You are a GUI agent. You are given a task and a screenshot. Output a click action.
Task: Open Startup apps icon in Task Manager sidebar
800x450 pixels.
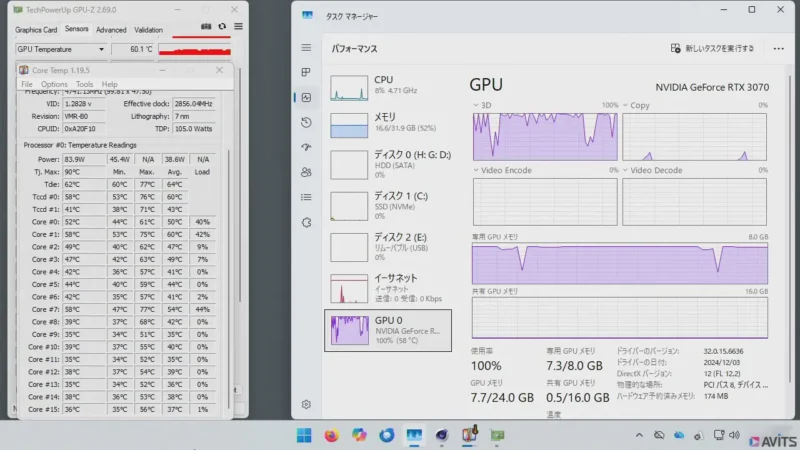(x=306, y=147)
